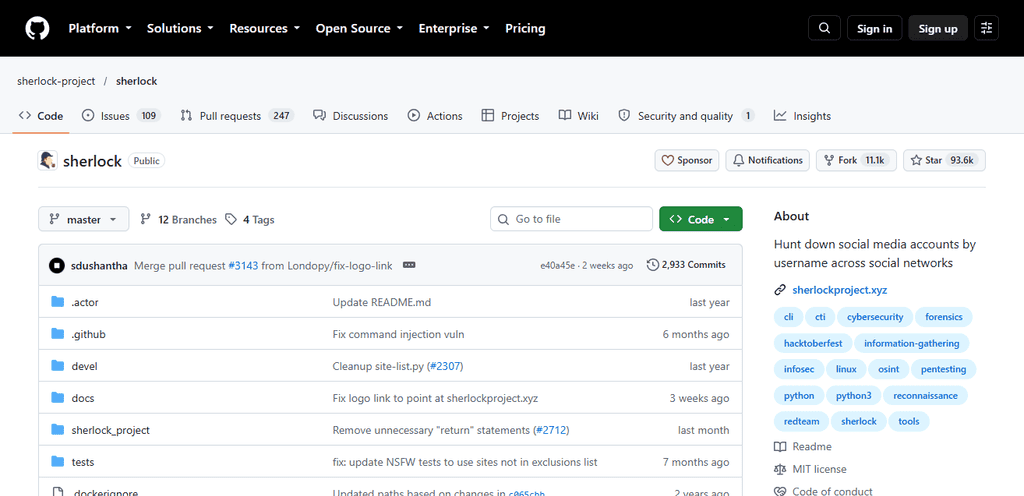This screenshot has height=496, width=1024.
Task: Click the branches icon beside 12 Branches
Action: [x=146, y=219]
